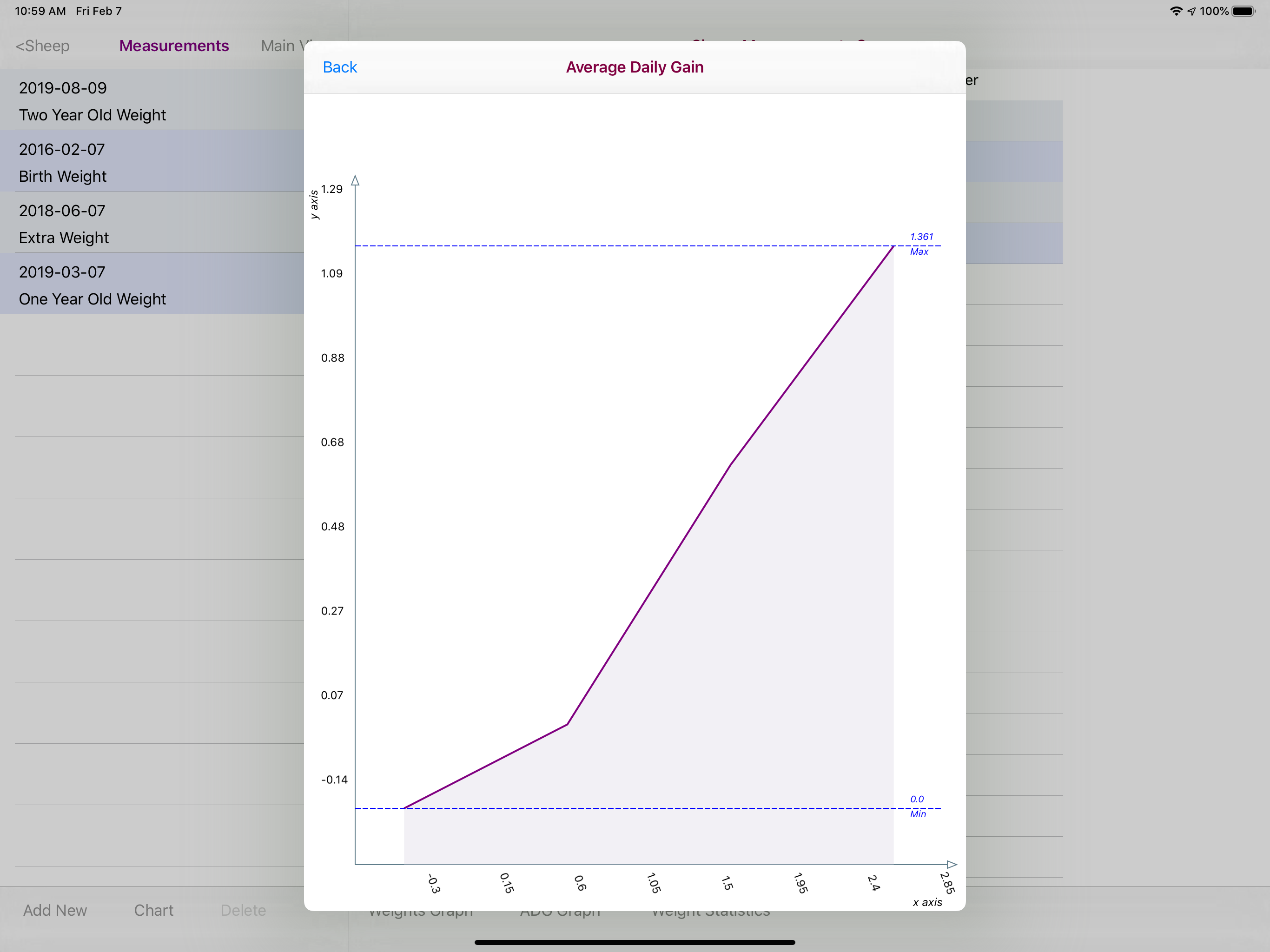The height and width of the screenshot is (952, 1270).
Task: Tap the location services arrow icon
Action: click(1192, 11)
